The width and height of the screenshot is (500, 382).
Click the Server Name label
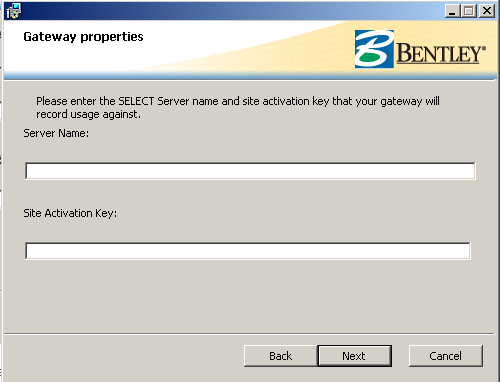point(56,133)
